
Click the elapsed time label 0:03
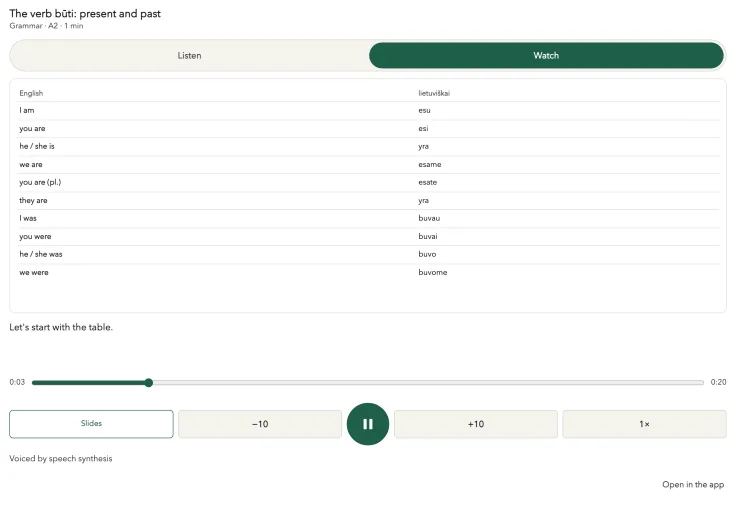tap(17, 382)
